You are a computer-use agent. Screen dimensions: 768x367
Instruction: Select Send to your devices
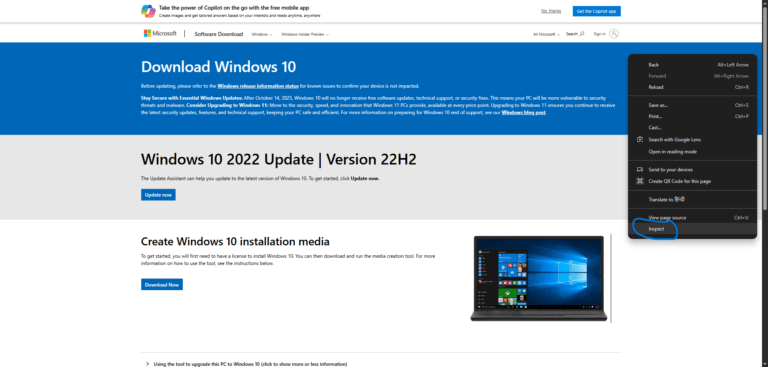tap(692, 170)
